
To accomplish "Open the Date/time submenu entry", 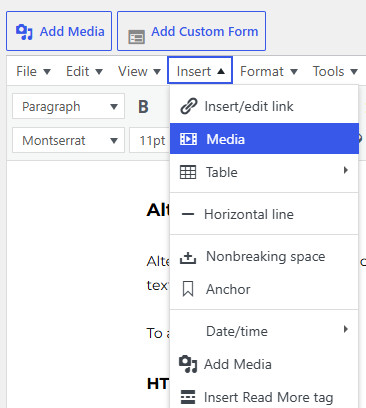I will 264,331.
